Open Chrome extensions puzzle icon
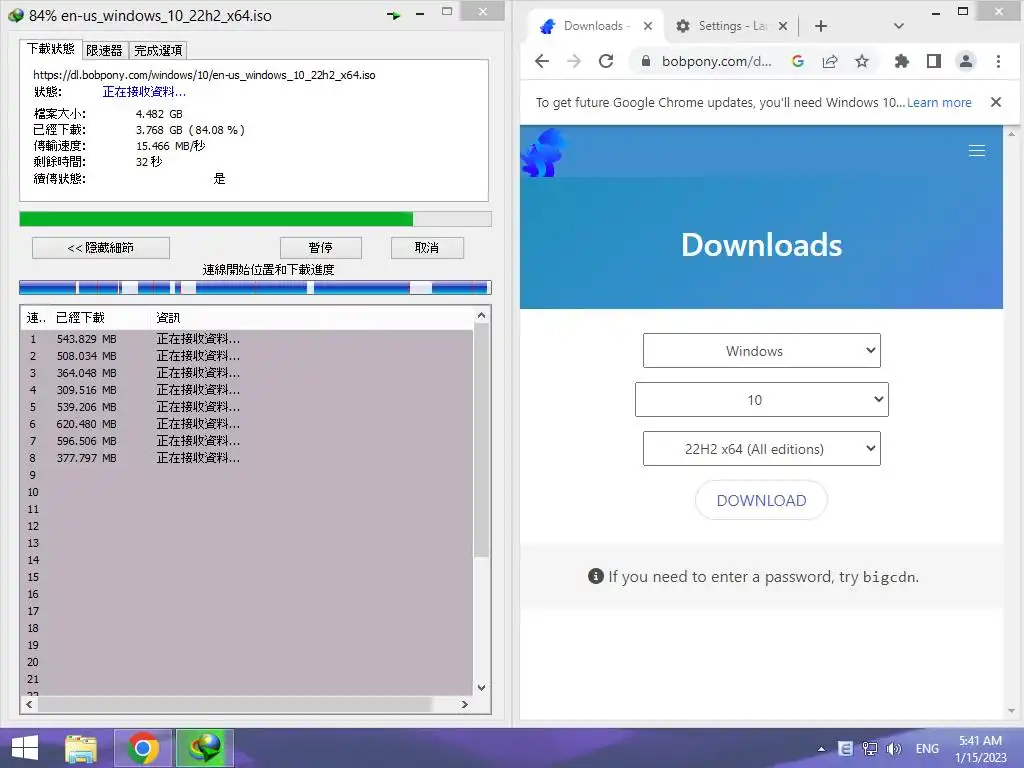 [902, 61]
